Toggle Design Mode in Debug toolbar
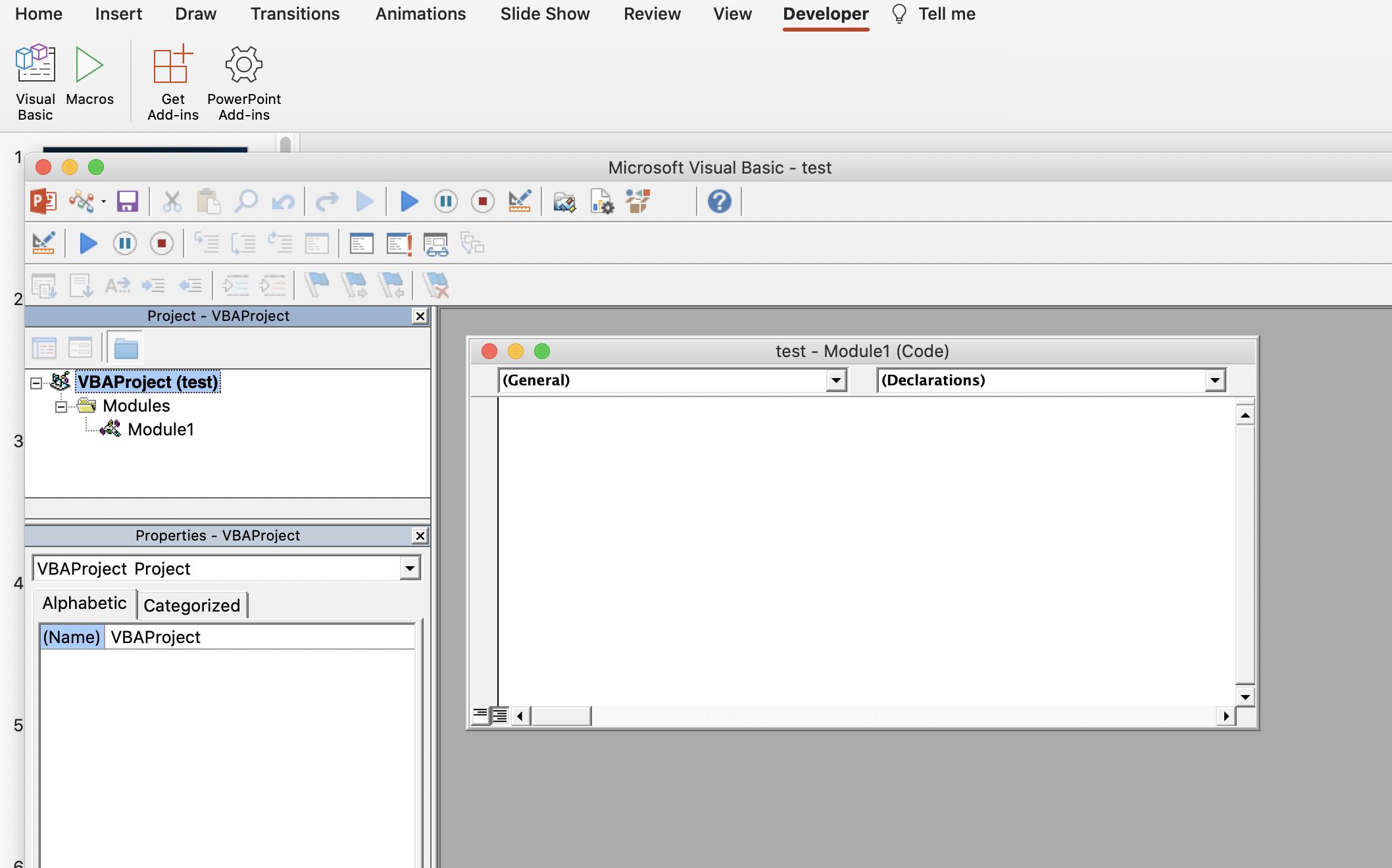Viewport: 1392px width, 868px height. pyautogui.click(x=43, y=243)
